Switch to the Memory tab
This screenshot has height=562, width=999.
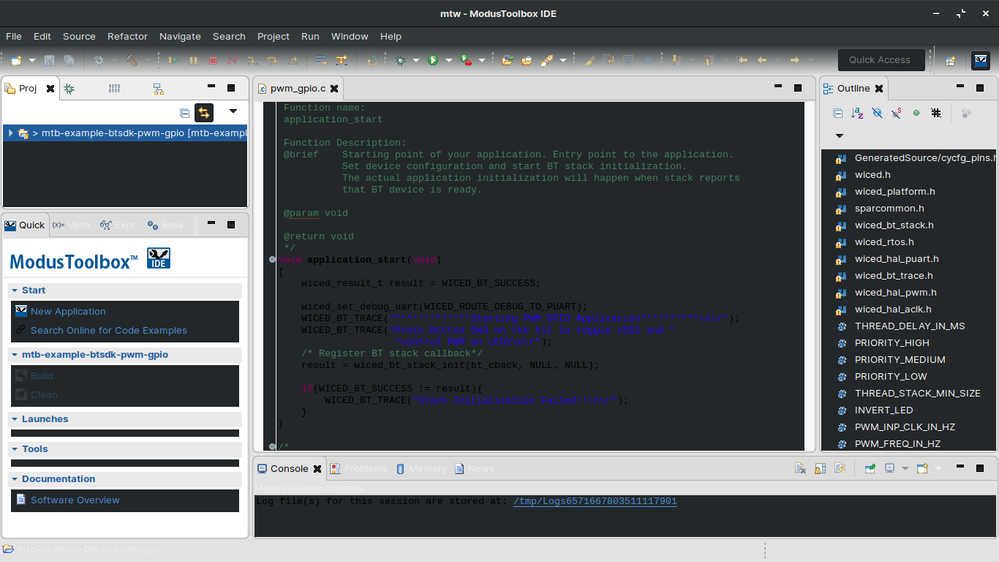[422, 468]
